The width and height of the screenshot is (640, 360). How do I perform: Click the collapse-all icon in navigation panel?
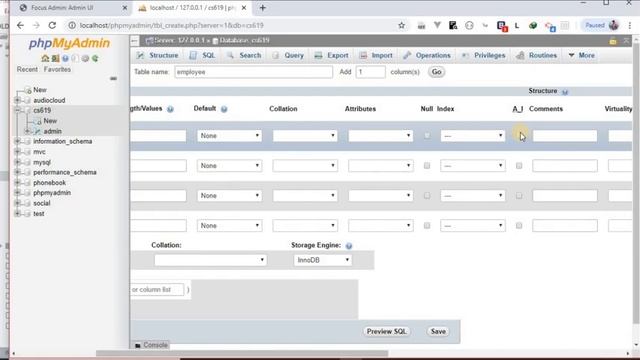[113, 78]
